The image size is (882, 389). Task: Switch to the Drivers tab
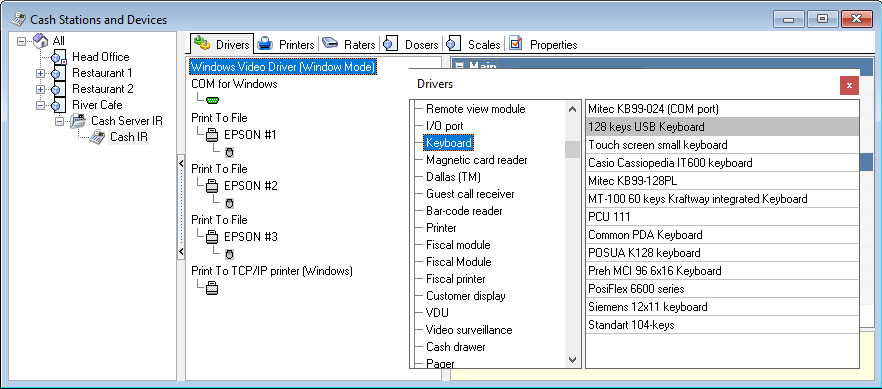point(222,44)
